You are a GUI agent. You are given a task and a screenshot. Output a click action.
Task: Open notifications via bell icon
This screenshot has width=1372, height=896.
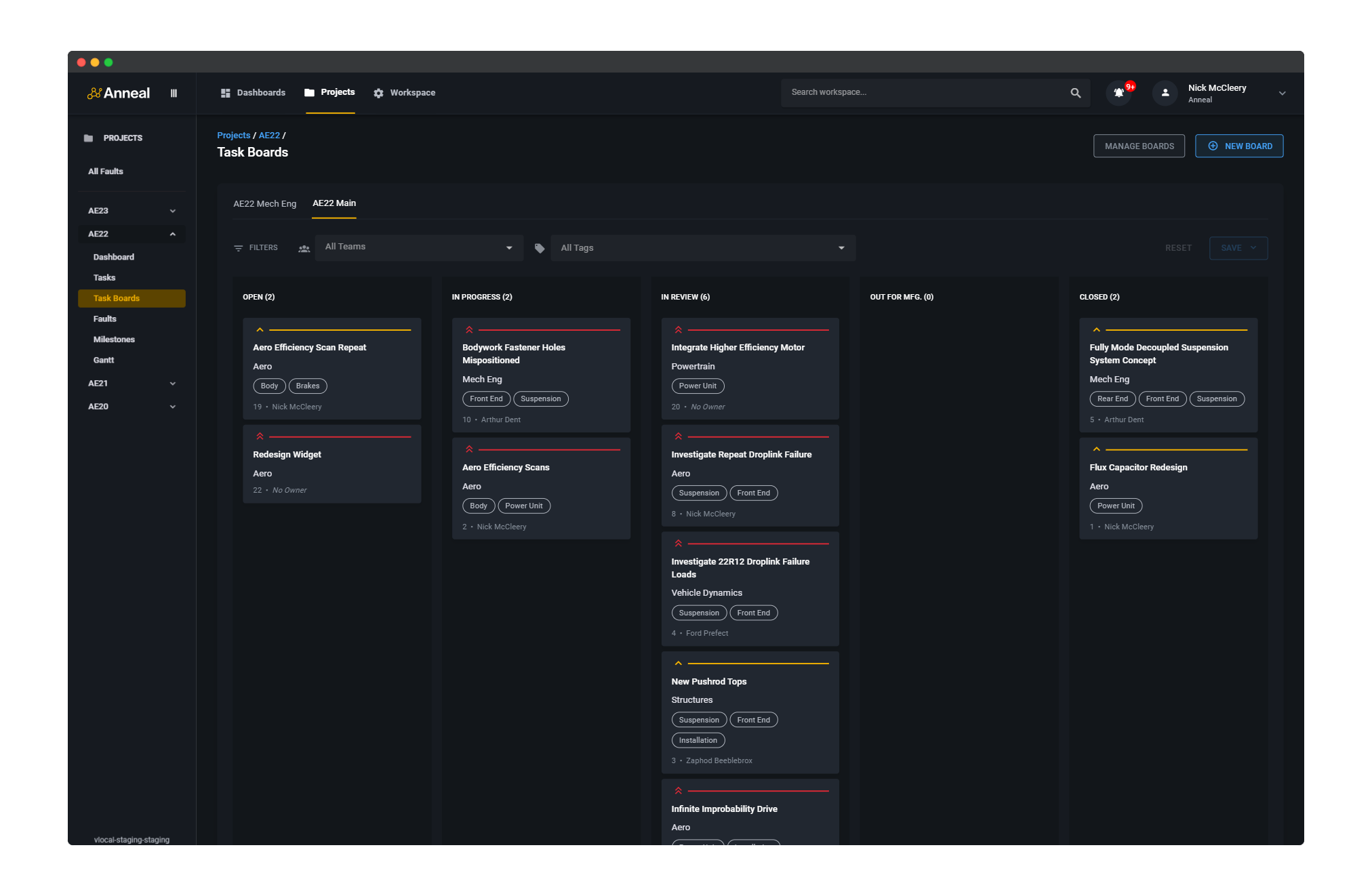pos(1118,93)
